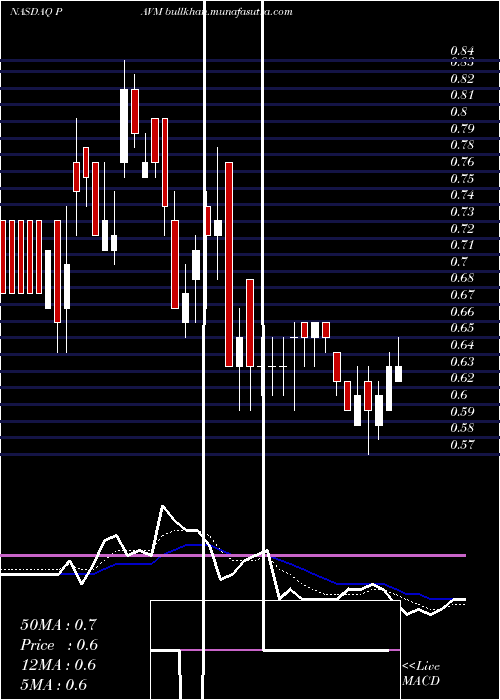
Task: Click the last white candlestick on right
Action: (x=398, y=374)
